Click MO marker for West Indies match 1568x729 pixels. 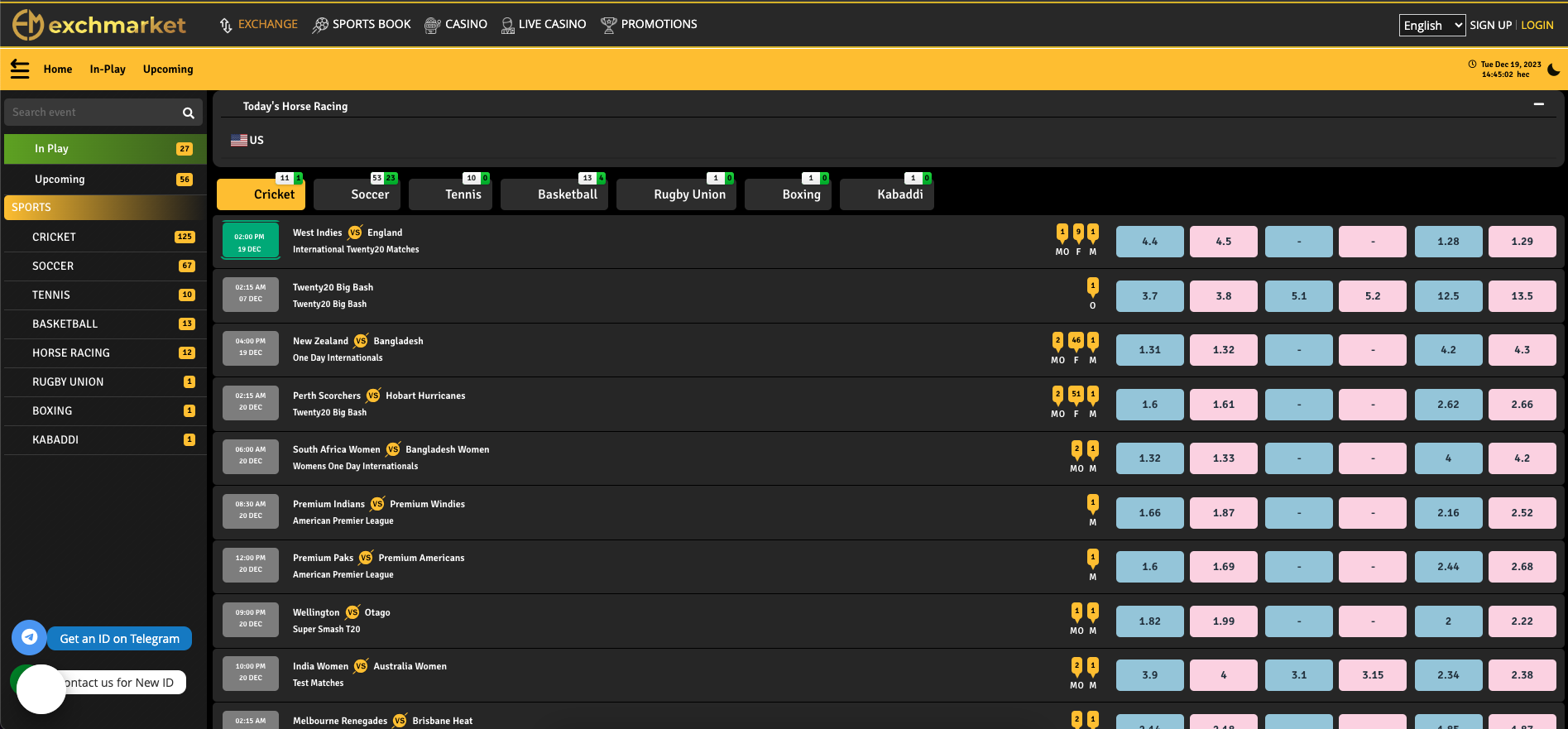pyautogui.click(x=1062, y=241)
